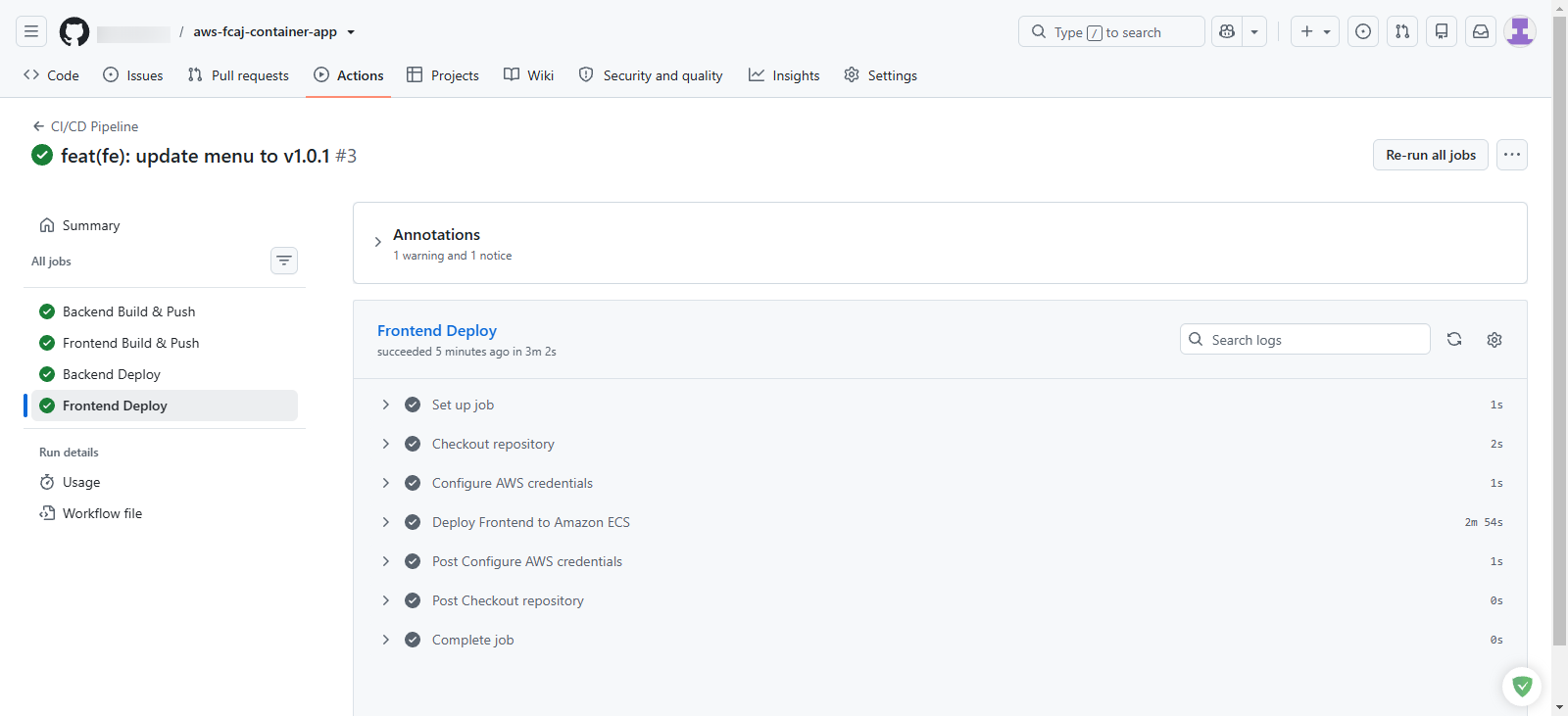Open the Insights tab

[784, 75]
